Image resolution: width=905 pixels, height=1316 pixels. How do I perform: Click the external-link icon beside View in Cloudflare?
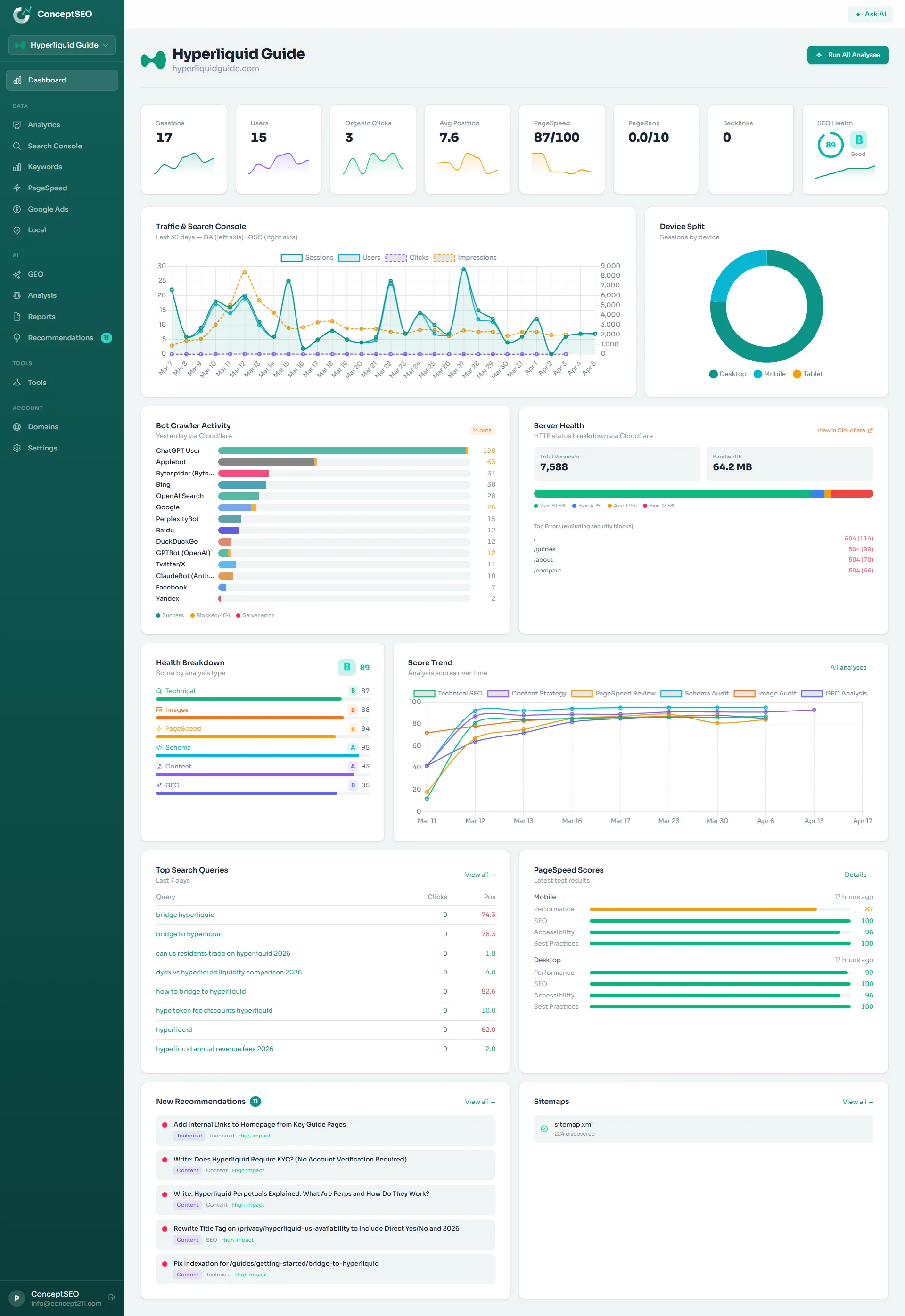pyautogui.click(x=871, y=430)
